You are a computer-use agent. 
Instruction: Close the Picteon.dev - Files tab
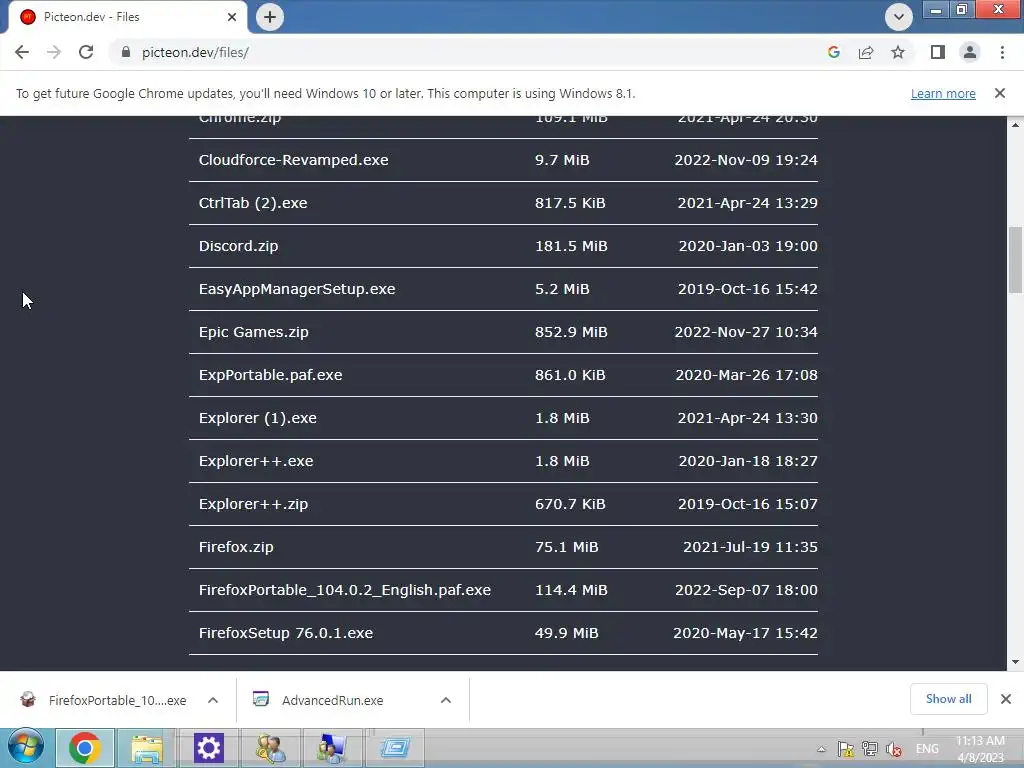click(232, 17)
